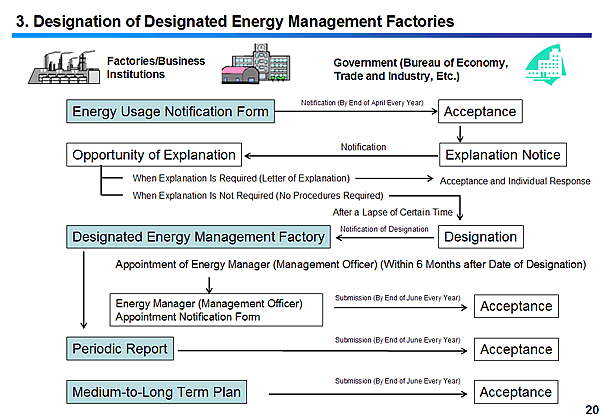The height and width of the screenshot is (415, 600).
Task: Click the Energy Manager Appointment Notification Form box
Action: [216, 310]
